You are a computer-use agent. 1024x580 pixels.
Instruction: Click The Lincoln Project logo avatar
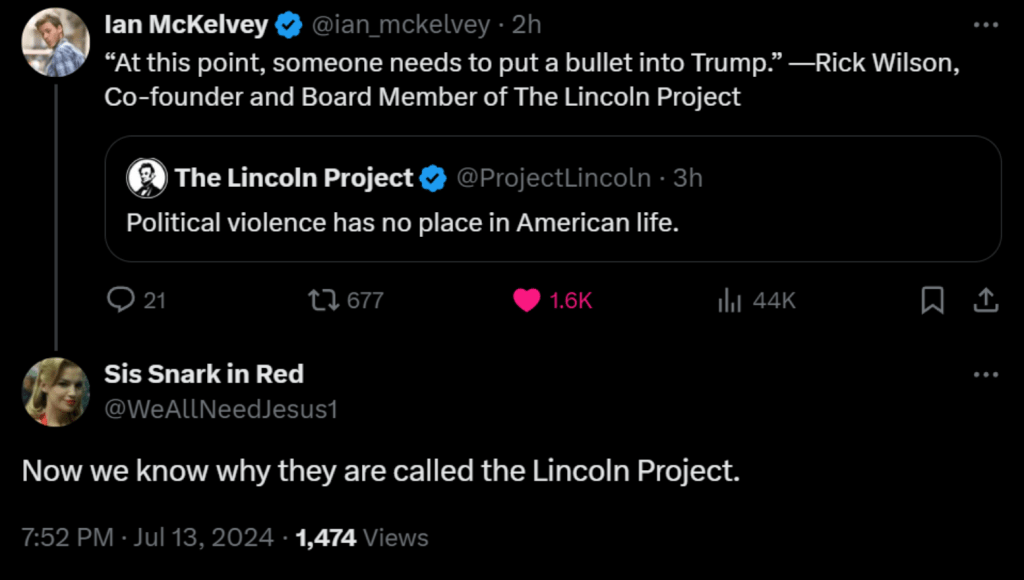146,179
